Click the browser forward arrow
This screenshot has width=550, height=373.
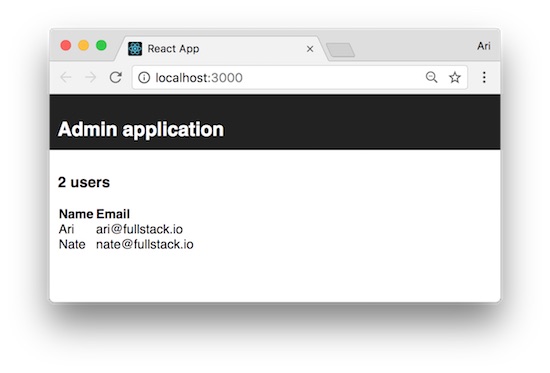[90, 77]
